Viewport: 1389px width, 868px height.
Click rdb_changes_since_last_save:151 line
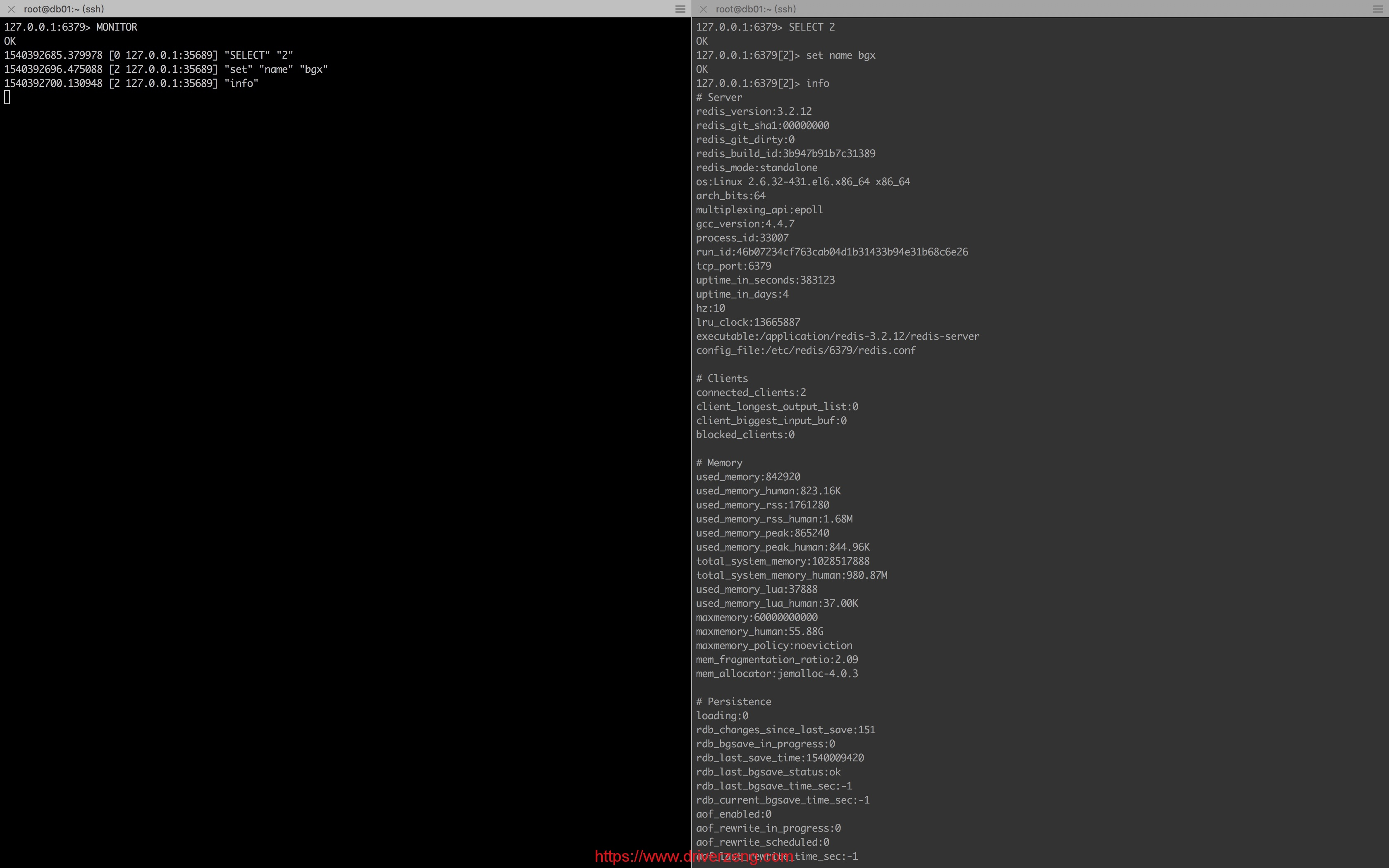click(x=786, y=730)
